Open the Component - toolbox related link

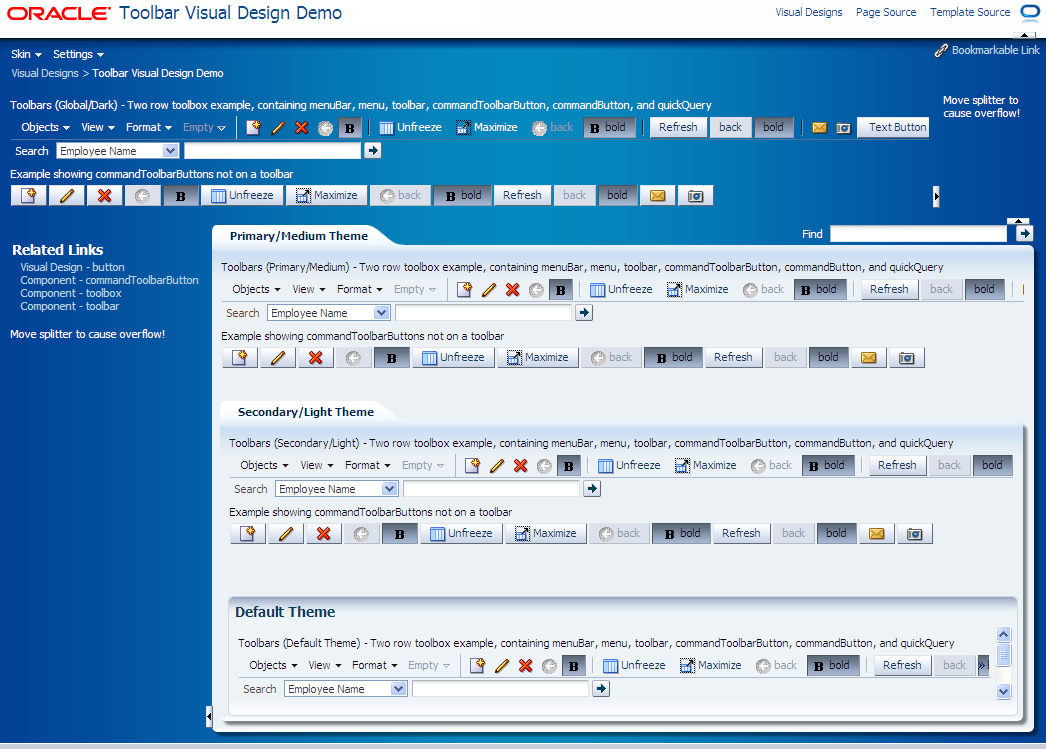click(70, 293)
